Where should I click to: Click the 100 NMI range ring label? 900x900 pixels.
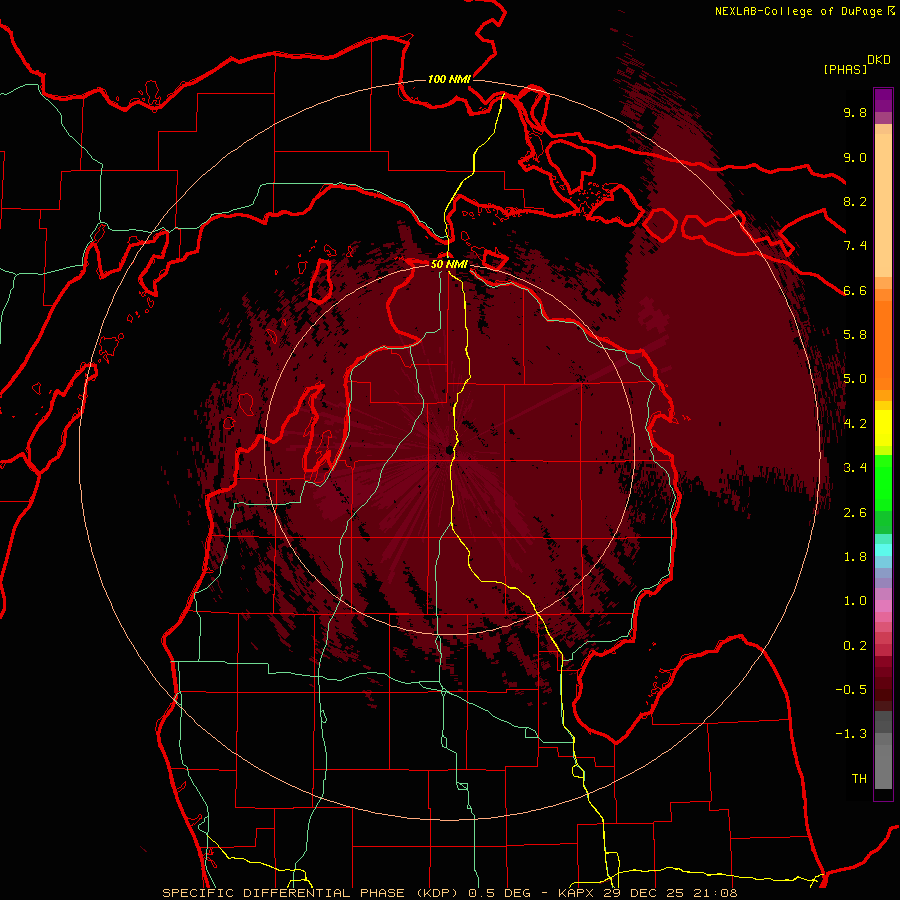pos(449,79)
